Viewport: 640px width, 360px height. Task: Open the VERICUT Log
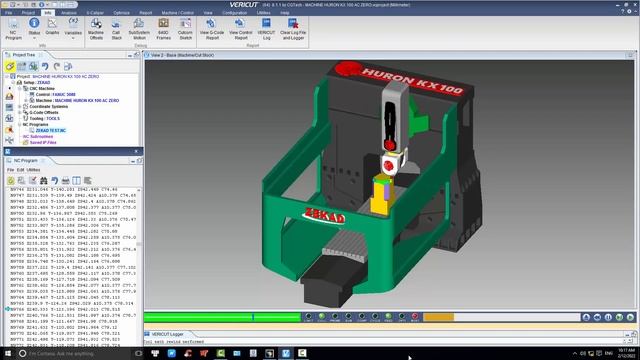266,29
